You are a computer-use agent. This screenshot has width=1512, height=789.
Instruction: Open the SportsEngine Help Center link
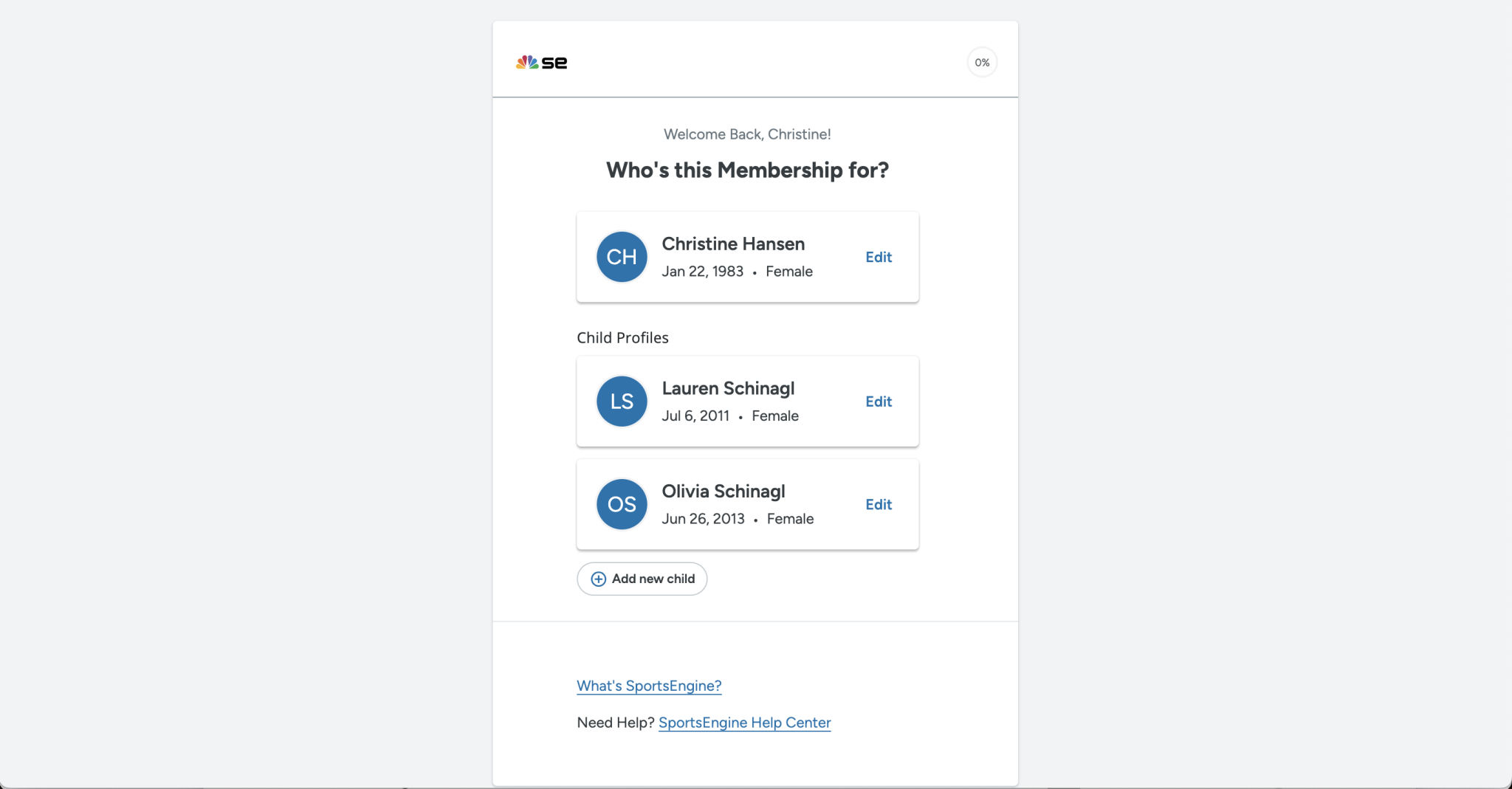pos(744,723)
